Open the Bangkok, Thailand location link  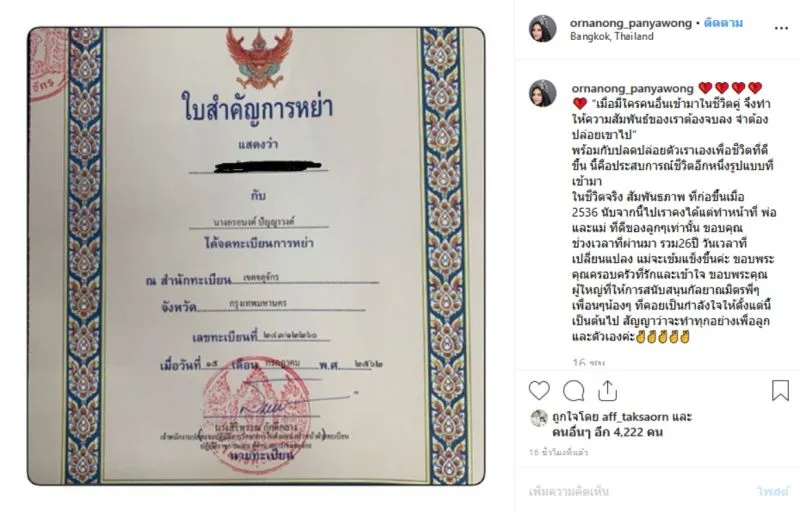[612, 36]
